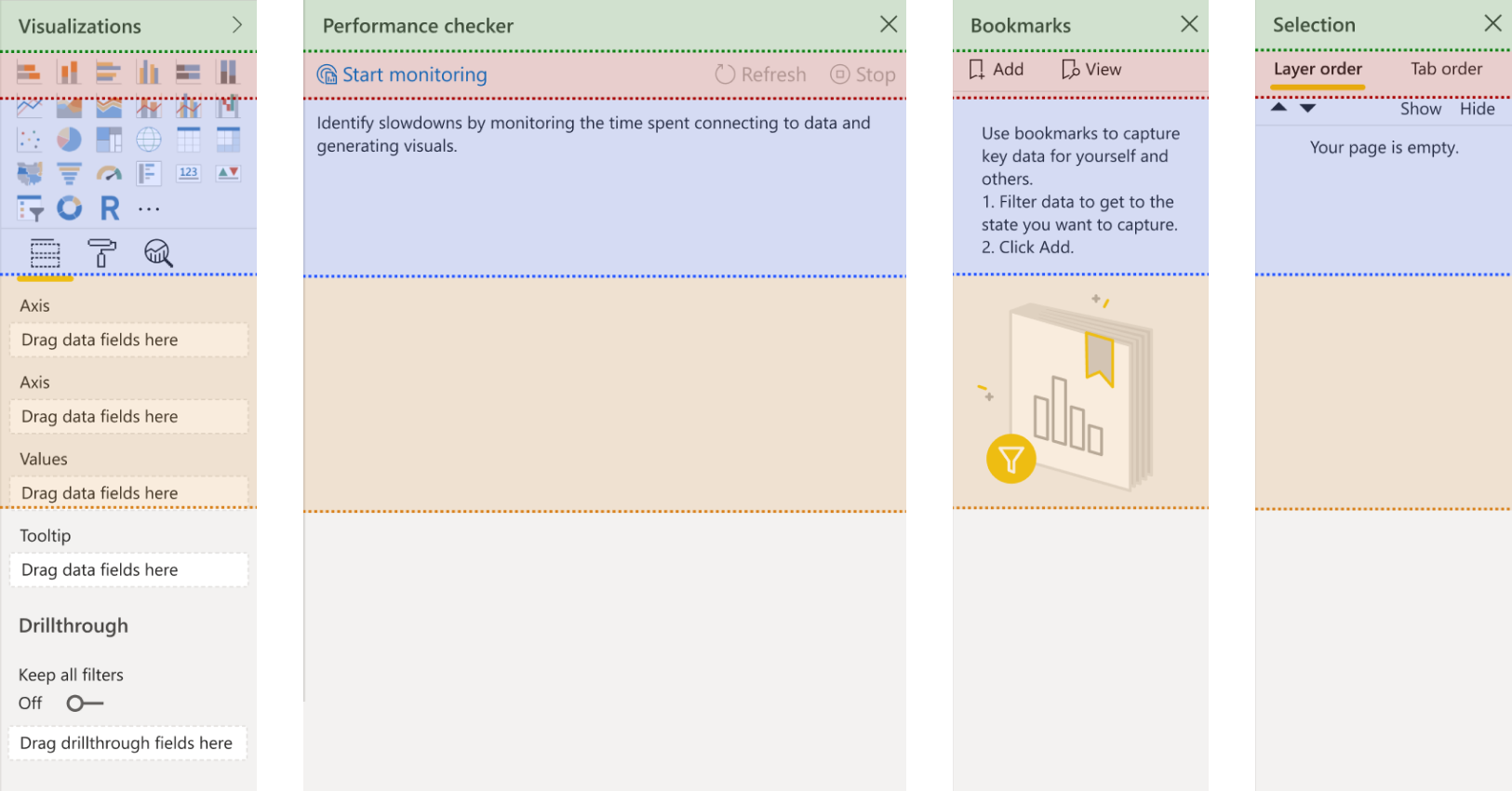Switch to the Tab order tab

1446,69
